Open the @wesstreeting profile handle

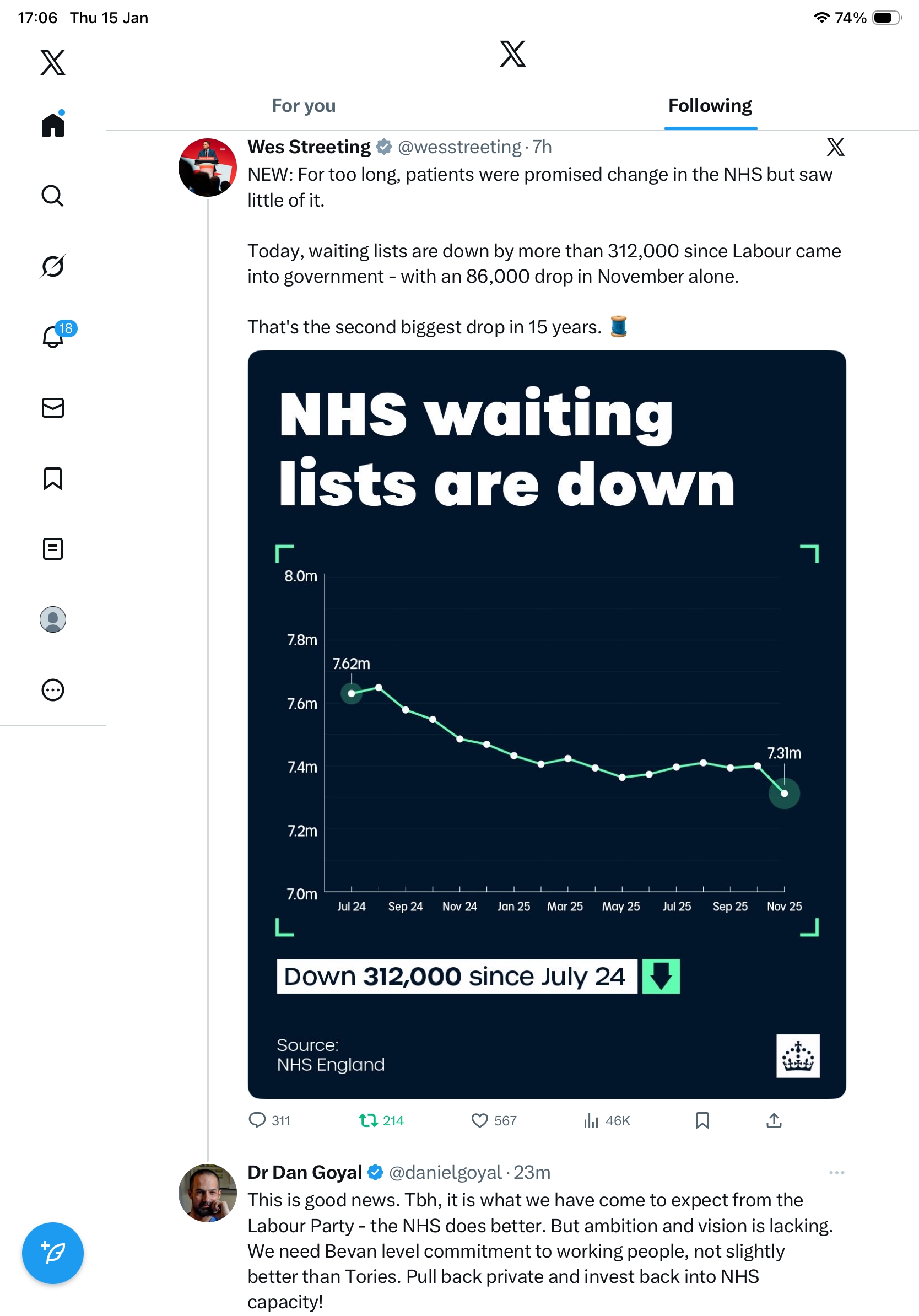[459, 147]
